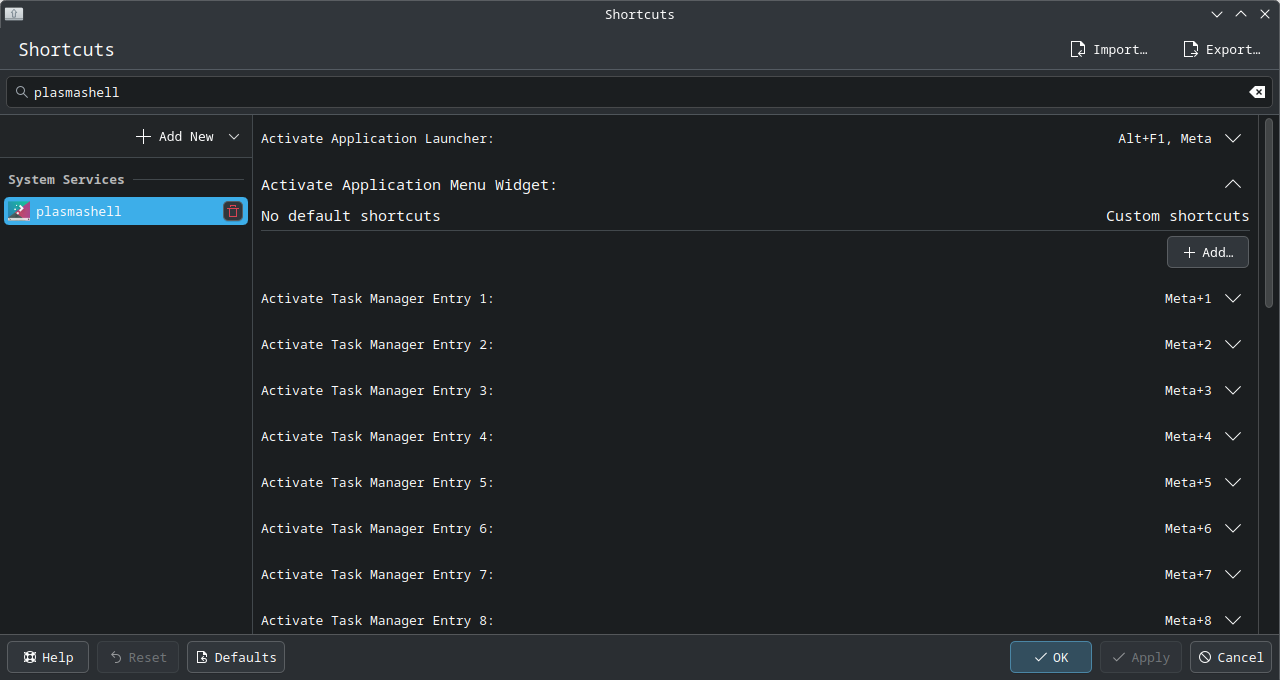This screenshot has height=680, width=1280.
Task: Expand Activate Task Manager Entry 3
Action: click(x=1233, y=390)
